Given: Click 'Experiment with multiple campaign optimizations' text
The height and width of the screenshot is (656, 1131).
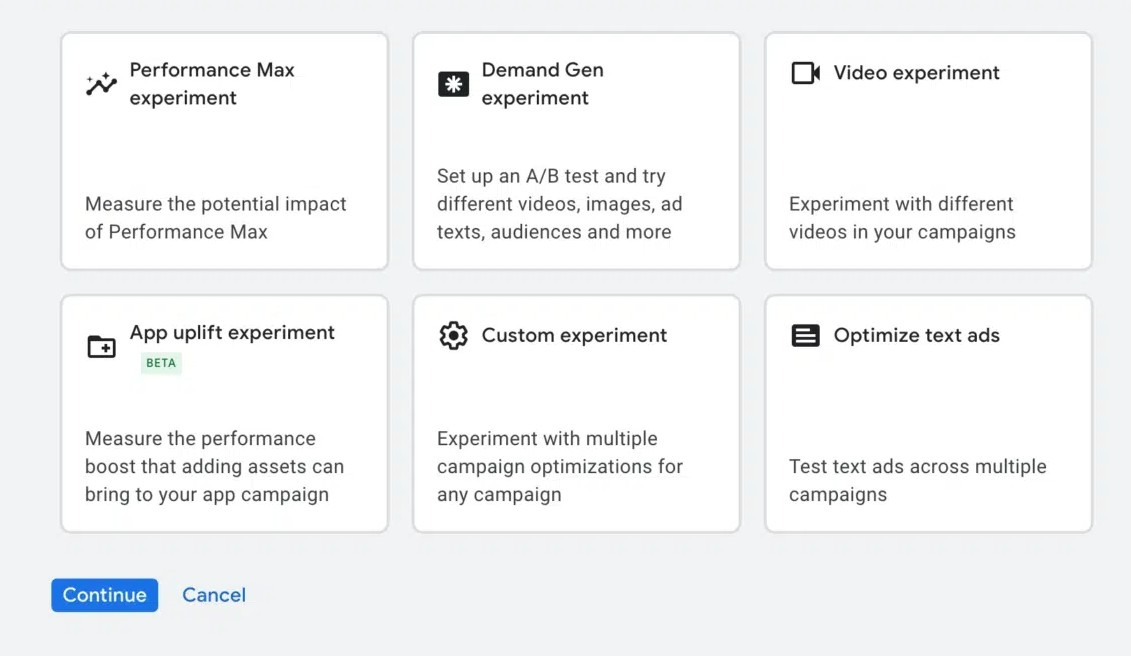Looking at the screenshot, I should 560,466.
